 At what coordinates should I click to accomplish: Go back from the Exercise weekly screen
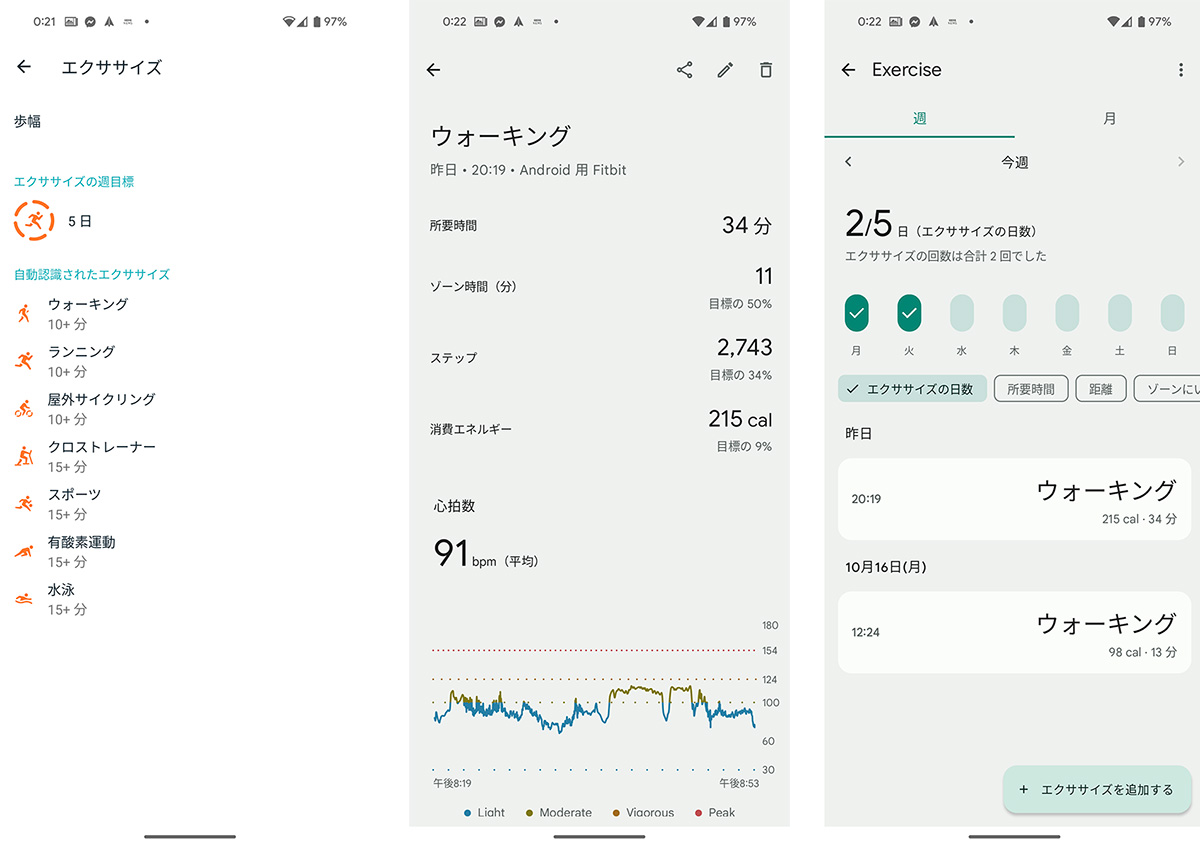point(848,70)
